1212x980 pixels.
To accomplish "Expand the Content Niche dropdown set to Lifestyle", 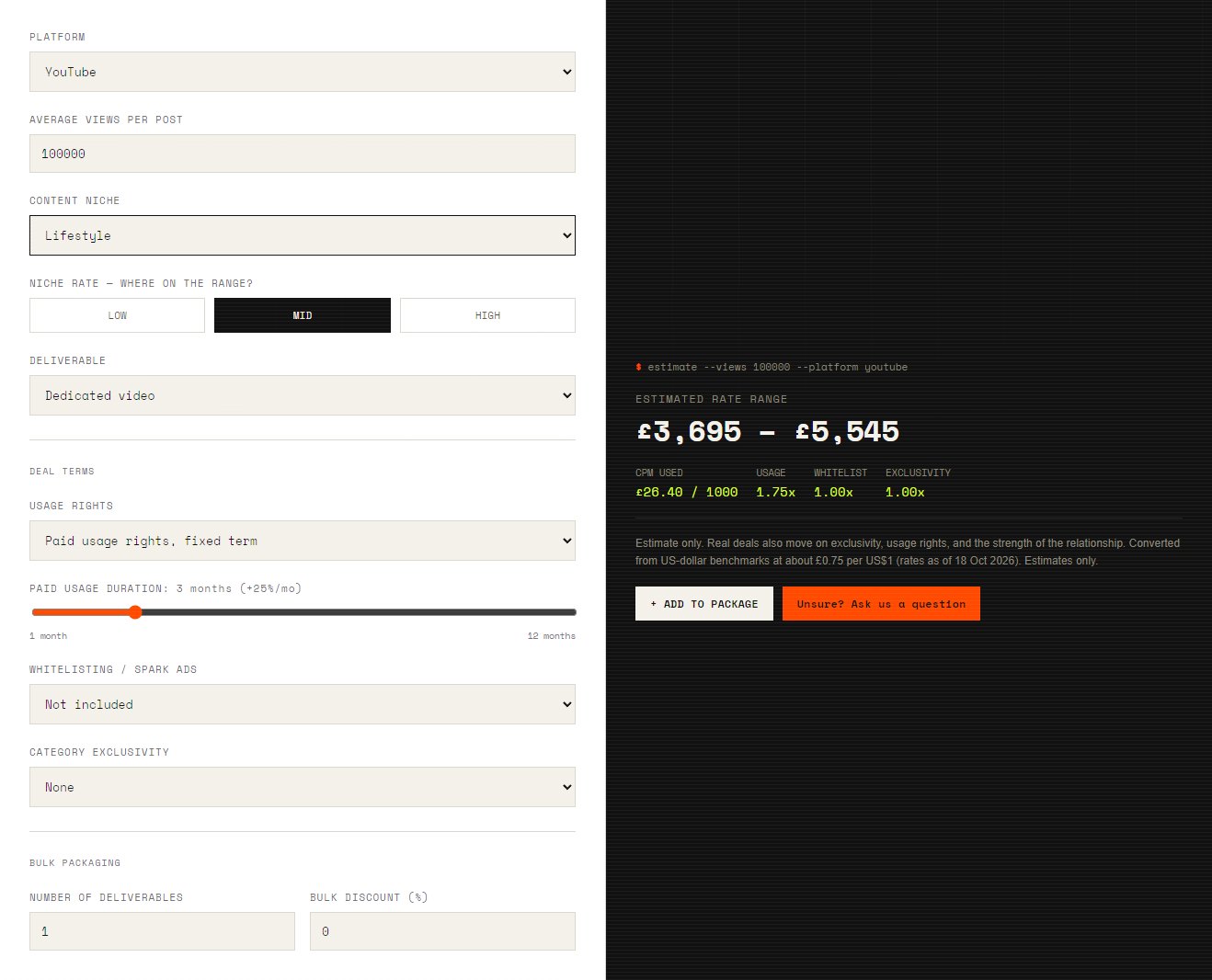I will pyautogui.click(x=303, y=235).
